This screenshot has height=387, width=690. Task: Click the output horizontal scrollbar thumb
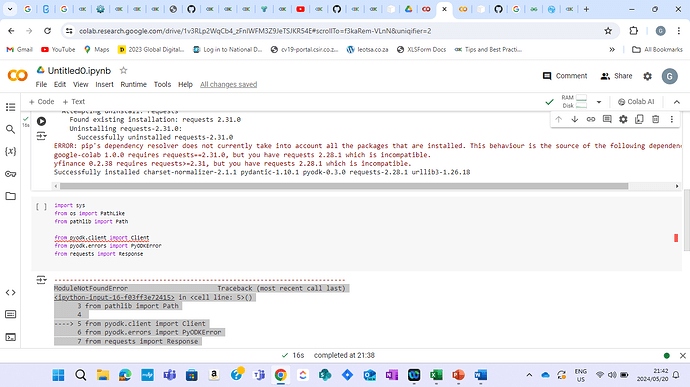pos(344,186)
